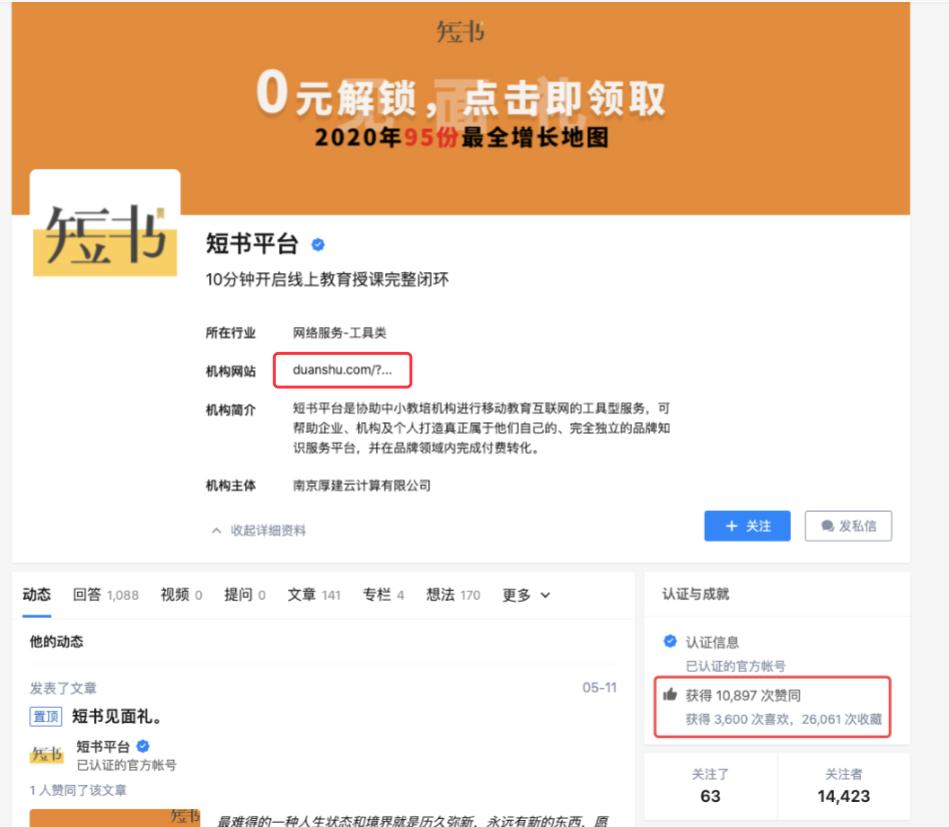This screenshot has width=949, height=827.
Task: Click the orange banner 0元解锁 promotion
Action: (461, 108)
